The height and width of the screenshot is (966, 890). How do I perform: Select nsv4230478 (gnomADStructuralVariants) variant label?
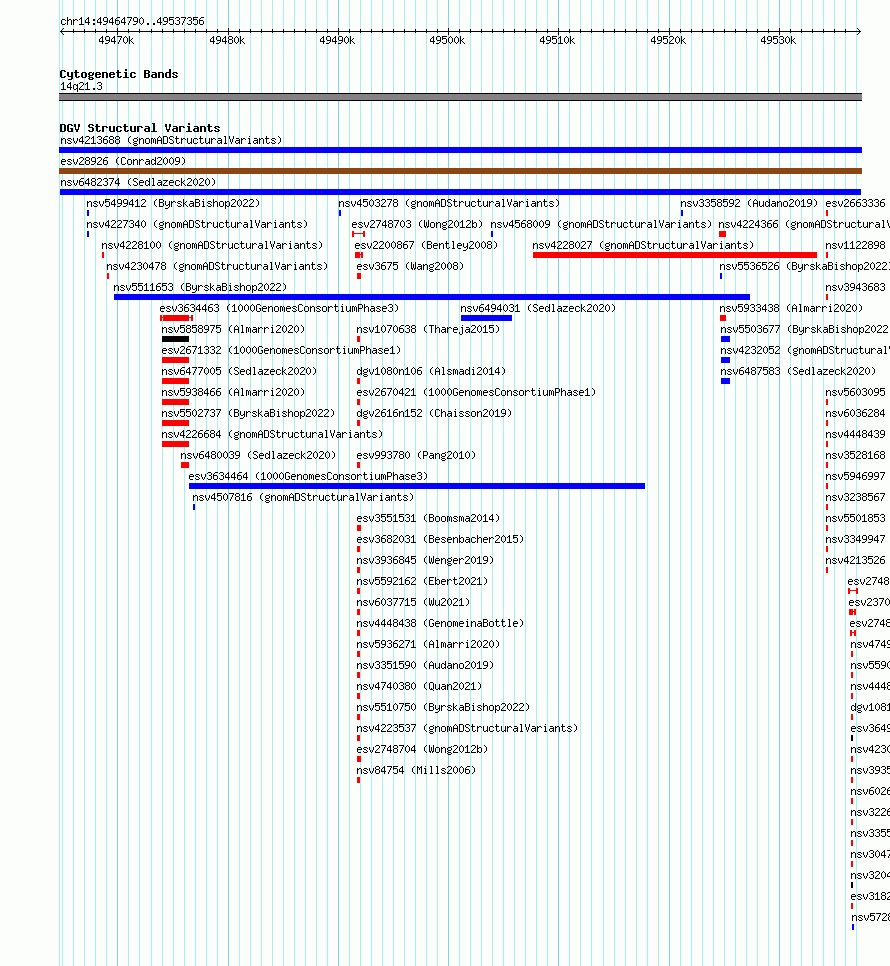217,266
